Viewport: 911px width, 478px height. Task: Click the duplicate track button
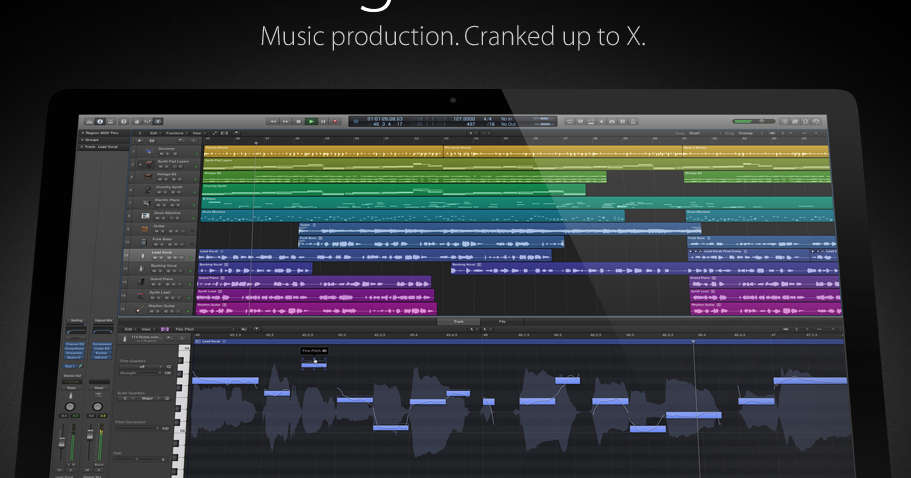click(x=152, y=140)
